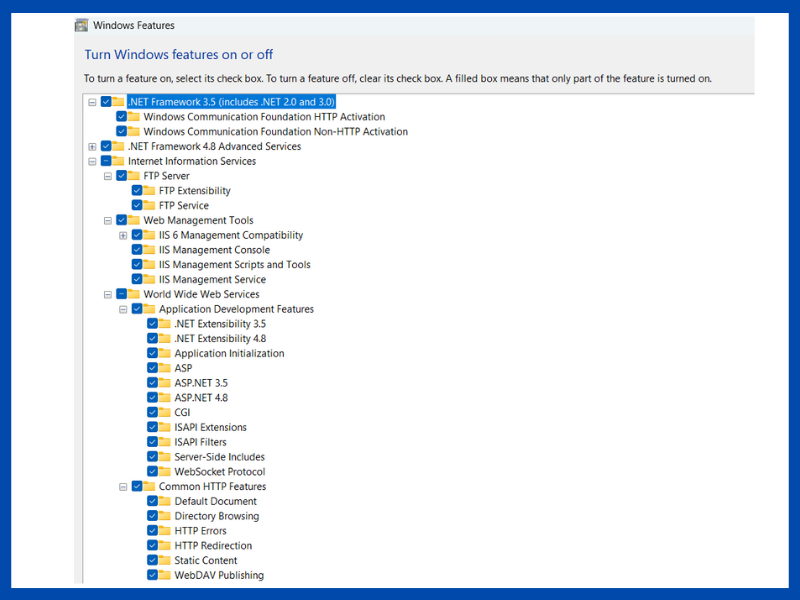Uncheck the ASP.NET 4.8 checkbox

pyautogui.click(x=152, y=397)
